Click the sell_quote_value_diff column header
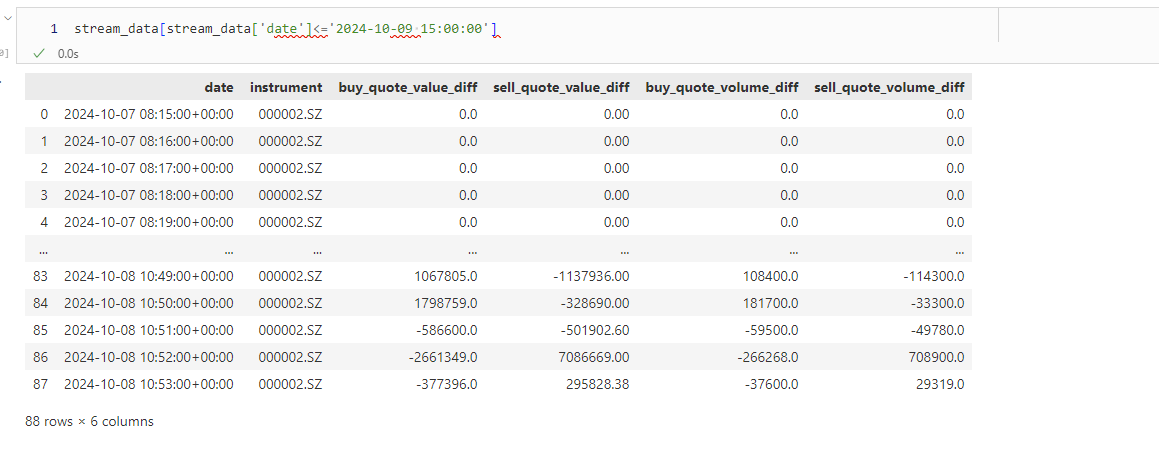The image size is (1159, 457). [561, 87]
